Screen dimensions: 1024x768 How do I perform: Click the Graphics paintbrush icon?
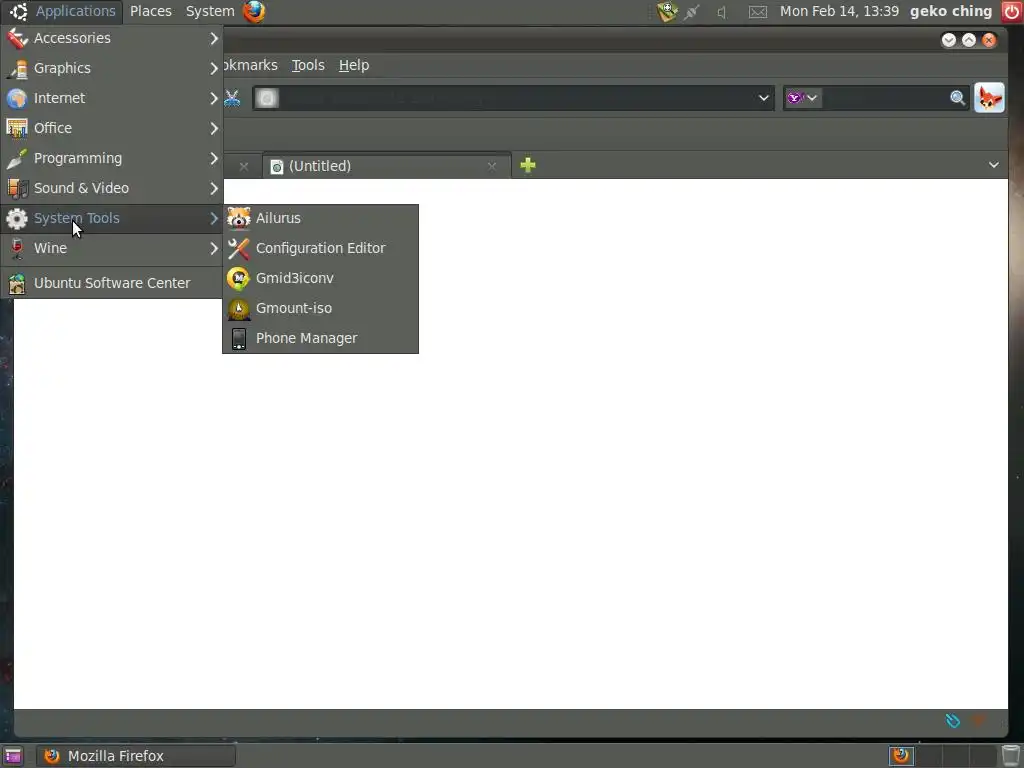[17, 68]
